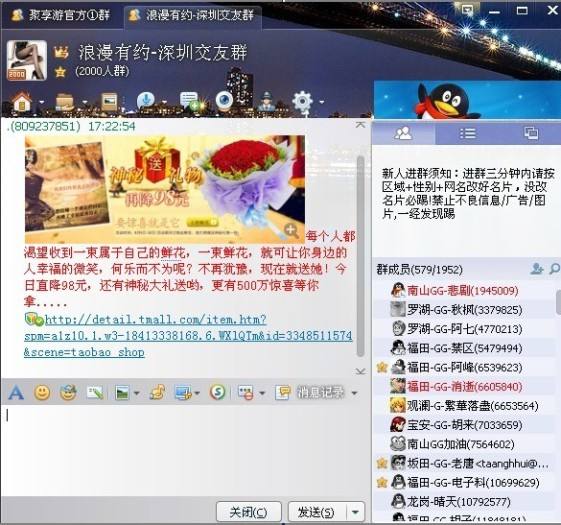Click the music note share icon
Viewport: 561px width, 525px height.
click(158, 393)
